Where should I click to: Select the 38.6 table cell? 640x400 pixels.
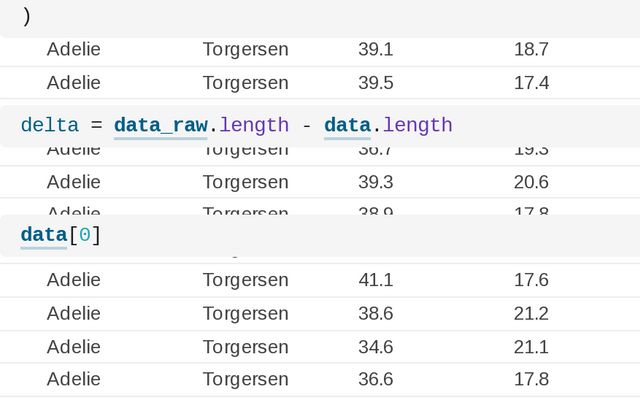coord(375,313)
